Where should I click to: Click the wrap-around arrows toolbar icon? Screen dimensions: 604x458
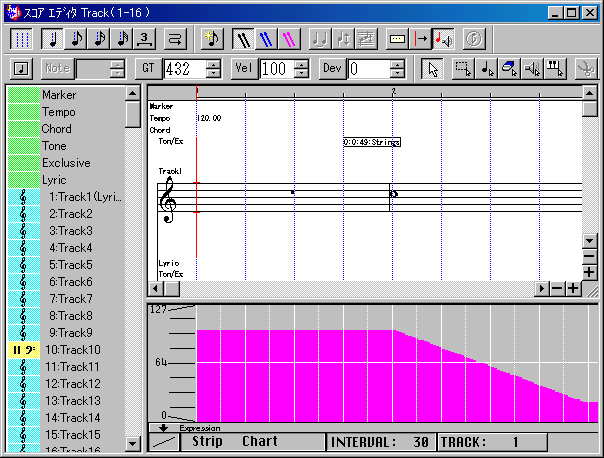[x=175, y=39]
